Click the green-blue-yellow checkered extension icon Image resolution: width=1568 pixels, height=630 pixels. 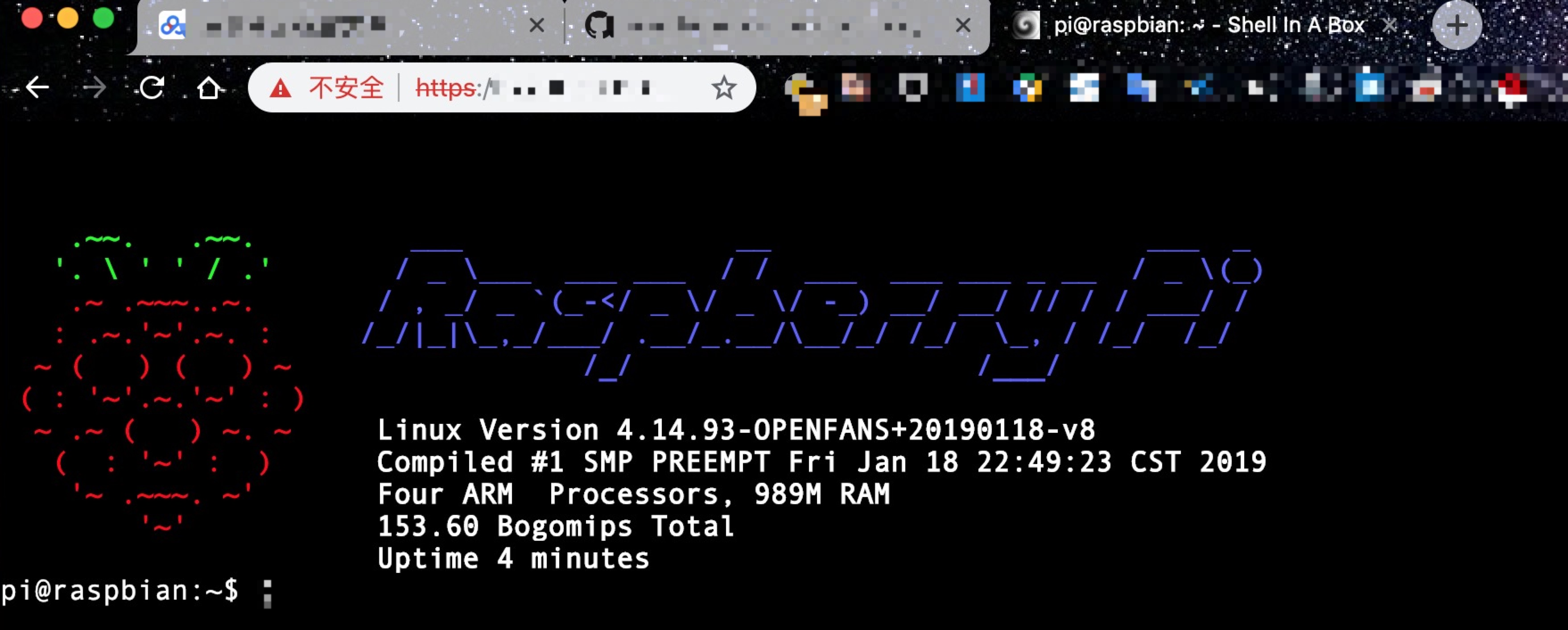click(x=1027, y=87)
